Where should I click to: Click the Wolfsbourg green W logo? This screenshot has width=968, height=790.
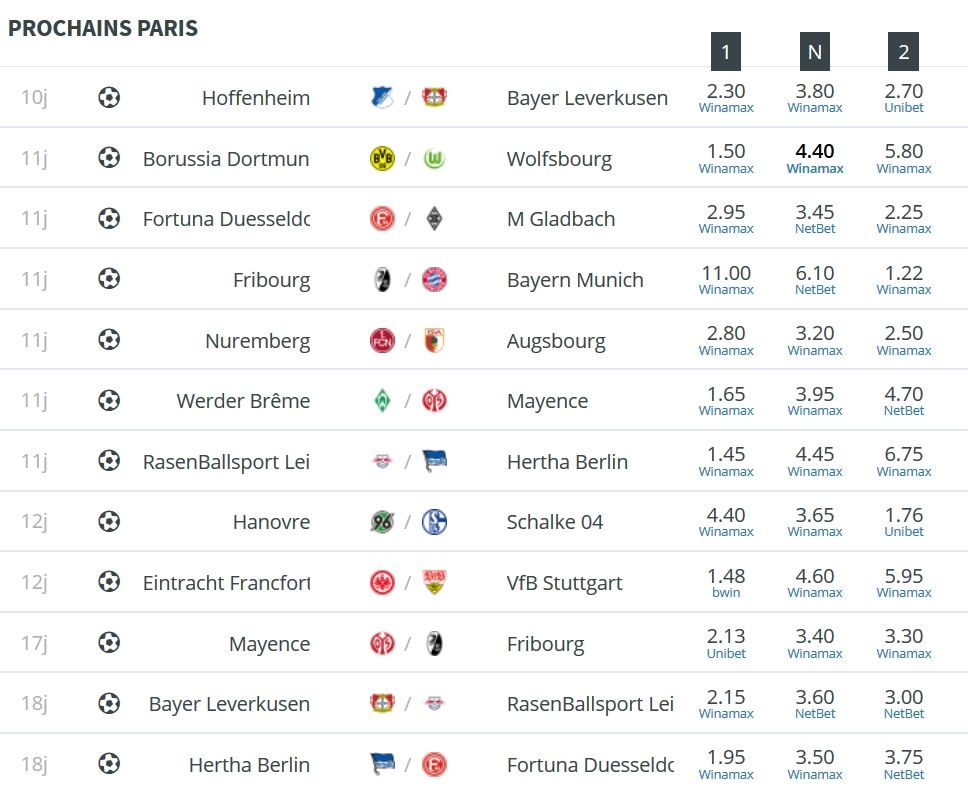tap(434, 159)
